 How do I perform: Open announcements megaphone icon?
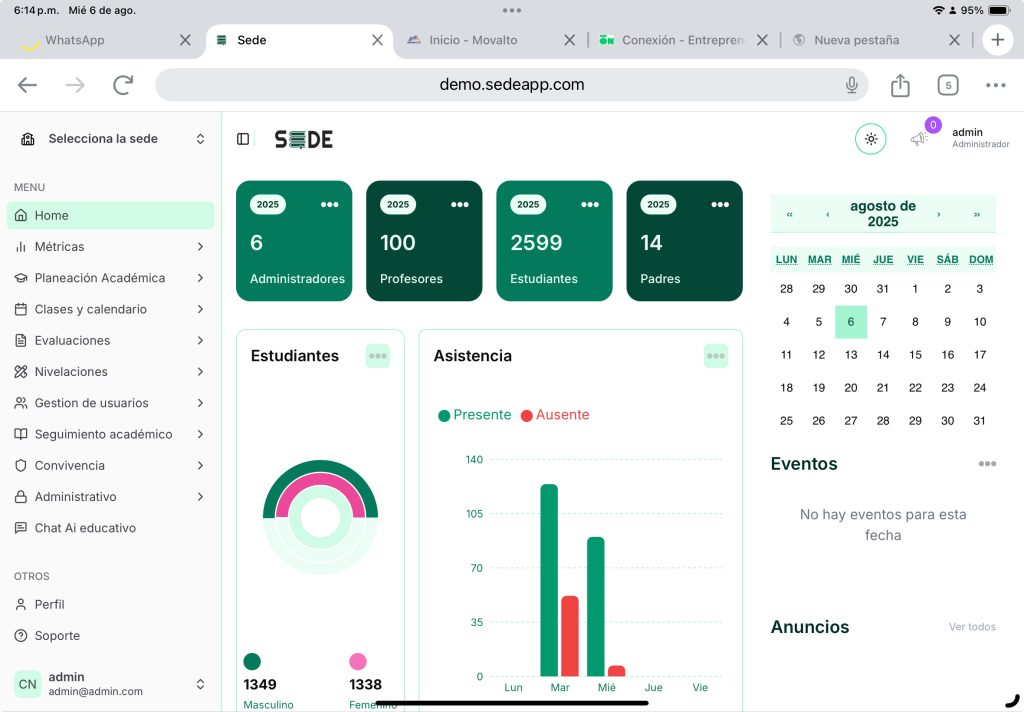(919, 138)
